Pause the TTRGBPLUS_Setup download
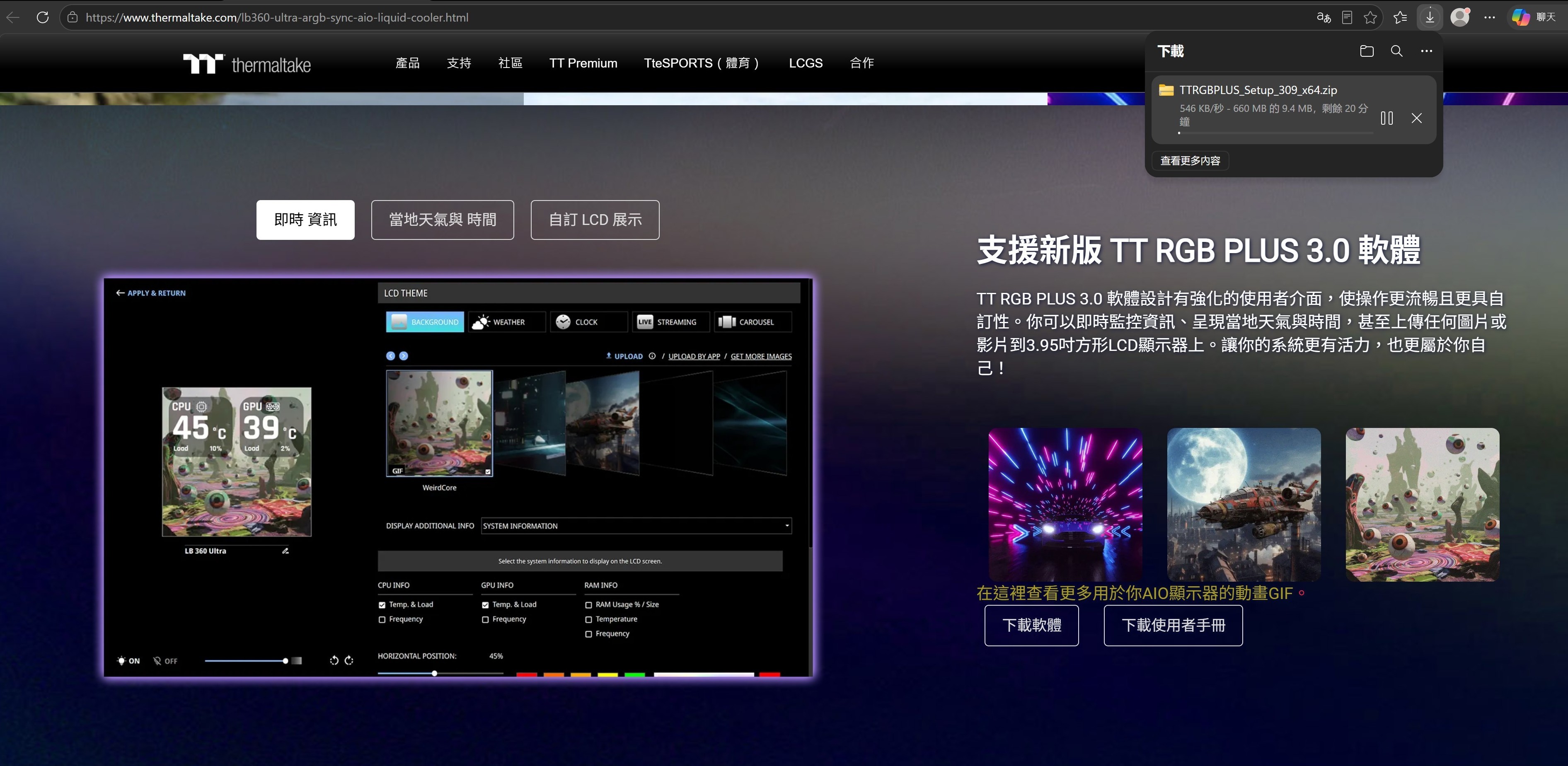The width and height of the screenshot is (1568, 766). point(1387,118)
